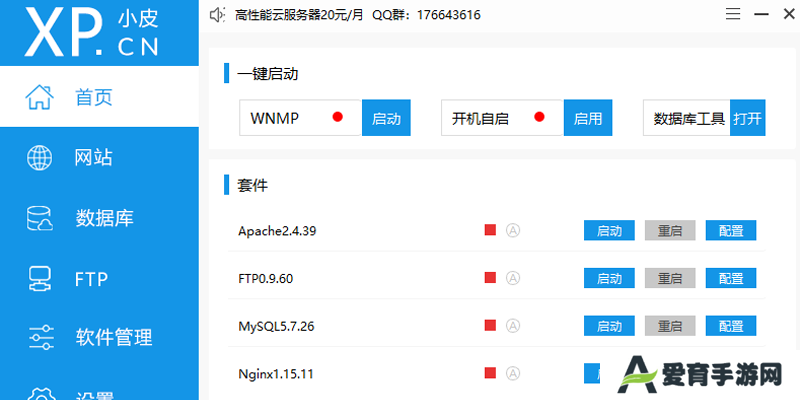Open 配置 for FTP0.9.60

(731, 278)
